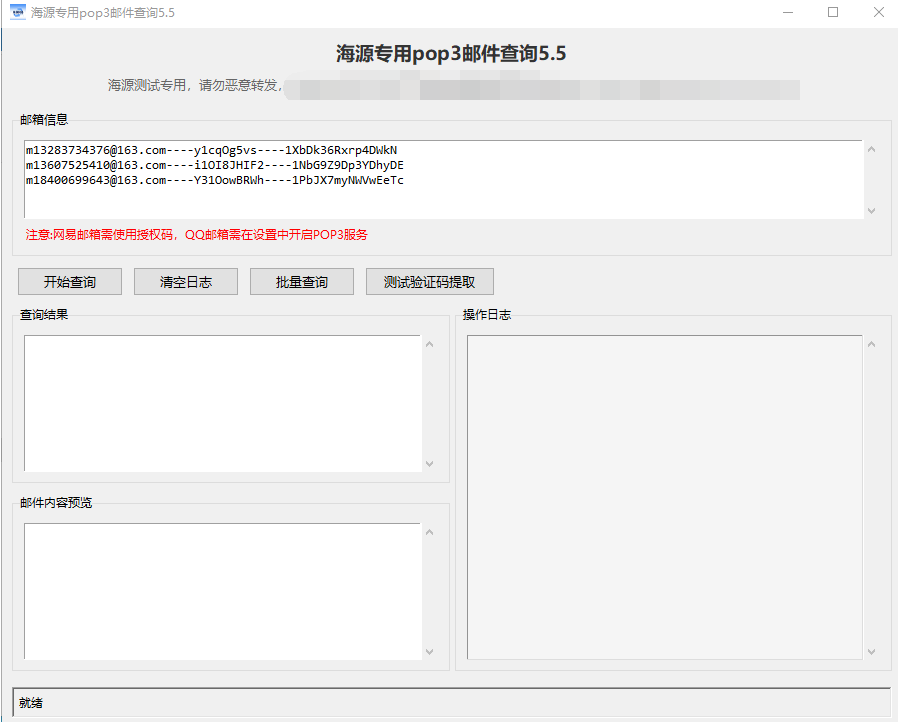898x722 pixels.
Task: Click up arrow of 查询结果 scrollbar
Action: [430, 345]
